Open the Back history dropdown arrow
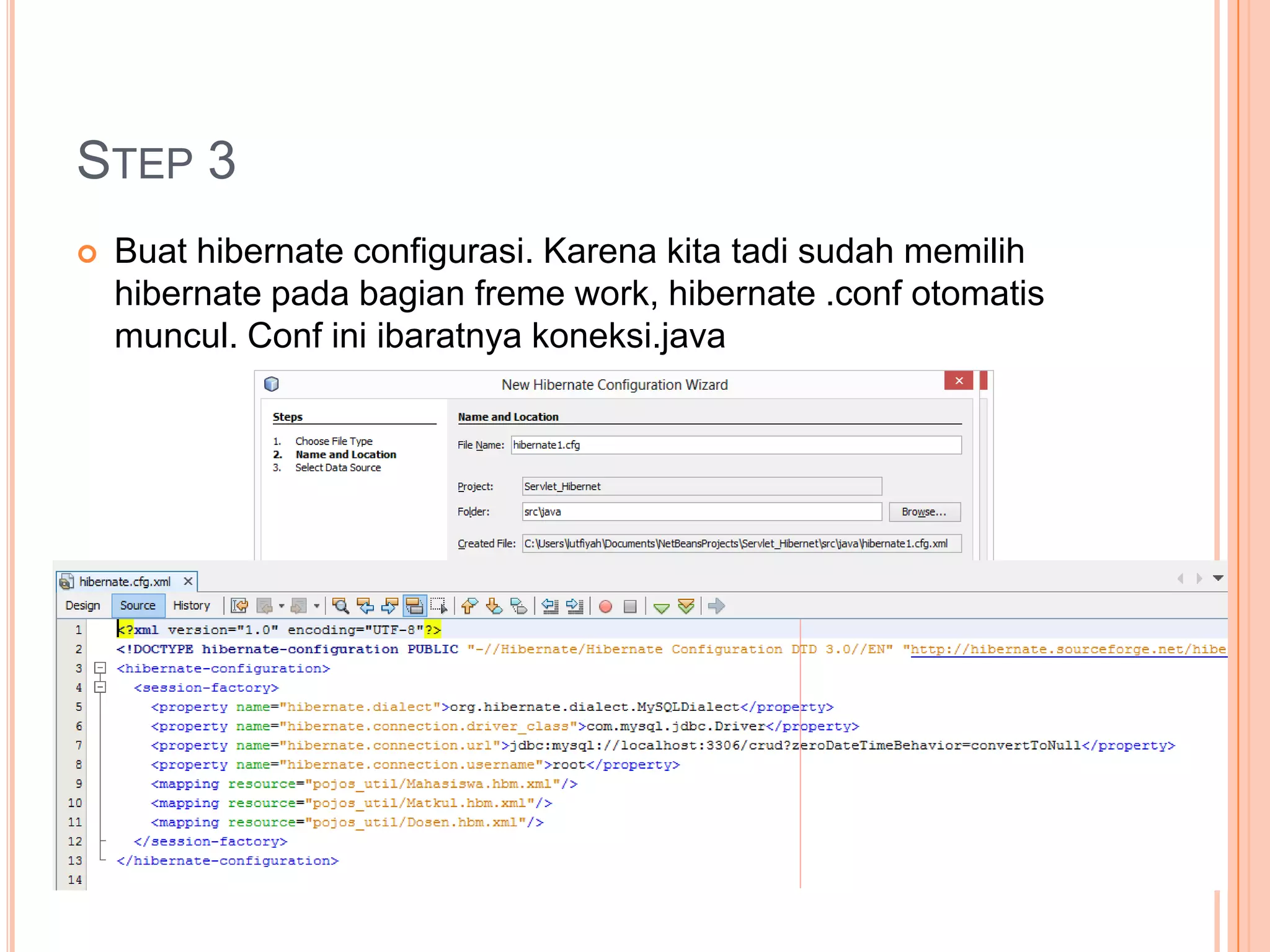This screenshot has width=1270, height=952. tap(281, 606)
